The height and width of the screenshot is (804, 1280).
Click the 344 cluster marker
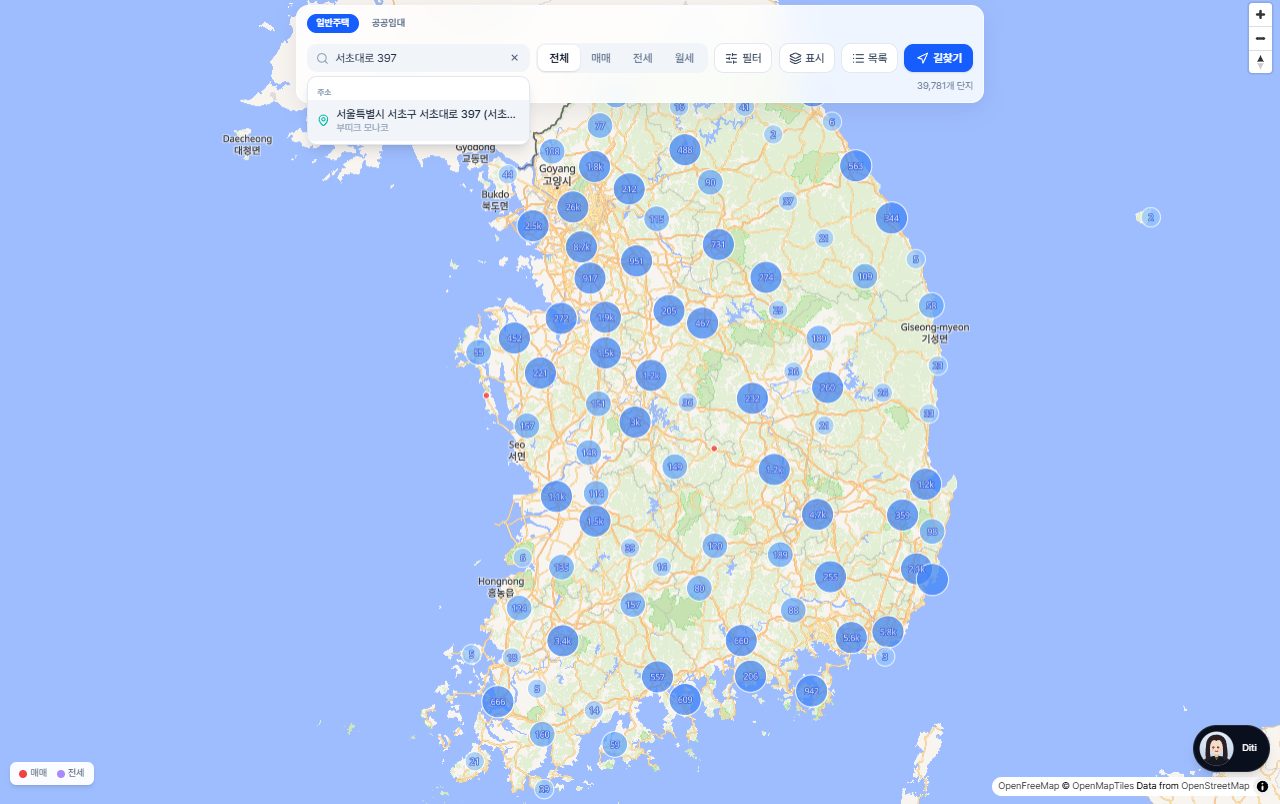pos(891,217)
